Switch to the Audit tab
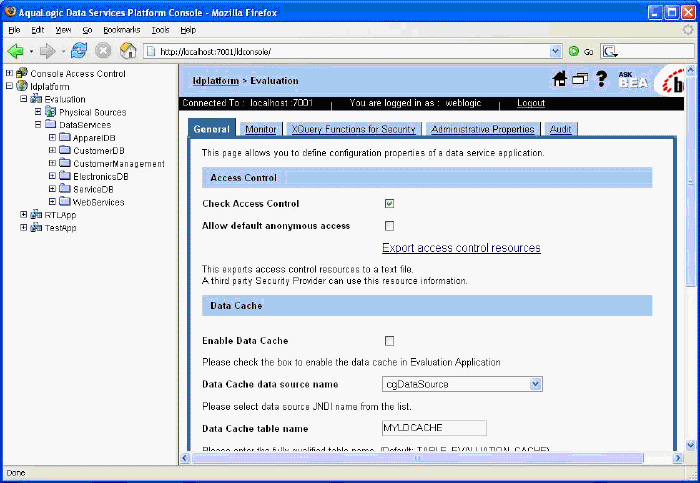 click(x=560, y=129)
